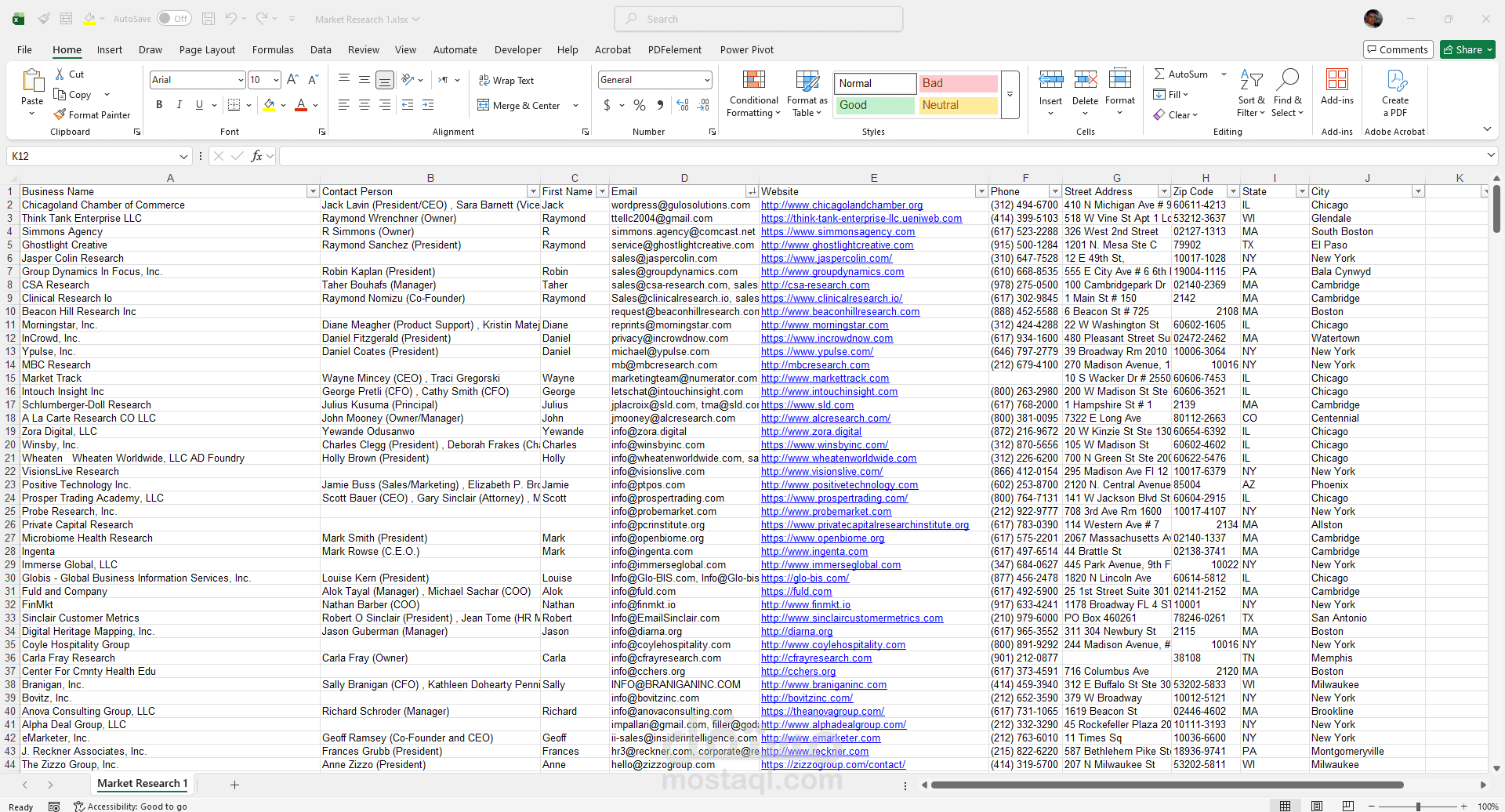Toggle Wrap Text
The width and height of the screenshot is (1505, 812).
[506, 80]
